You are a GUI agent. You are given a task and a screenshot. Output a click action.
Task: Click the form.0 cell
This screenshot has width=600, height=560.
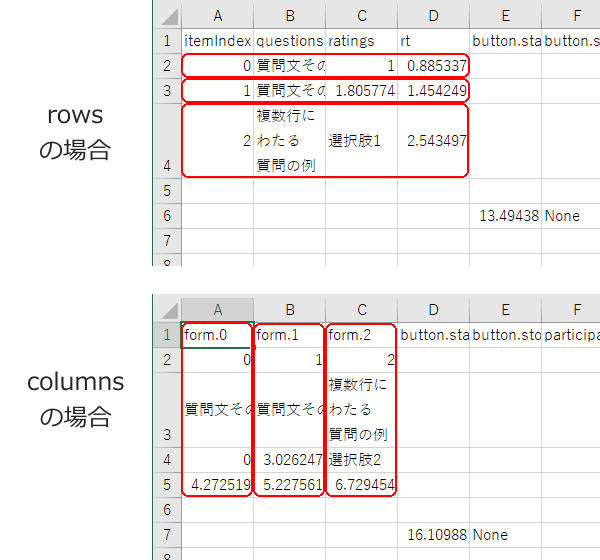[x=217, y=335]
